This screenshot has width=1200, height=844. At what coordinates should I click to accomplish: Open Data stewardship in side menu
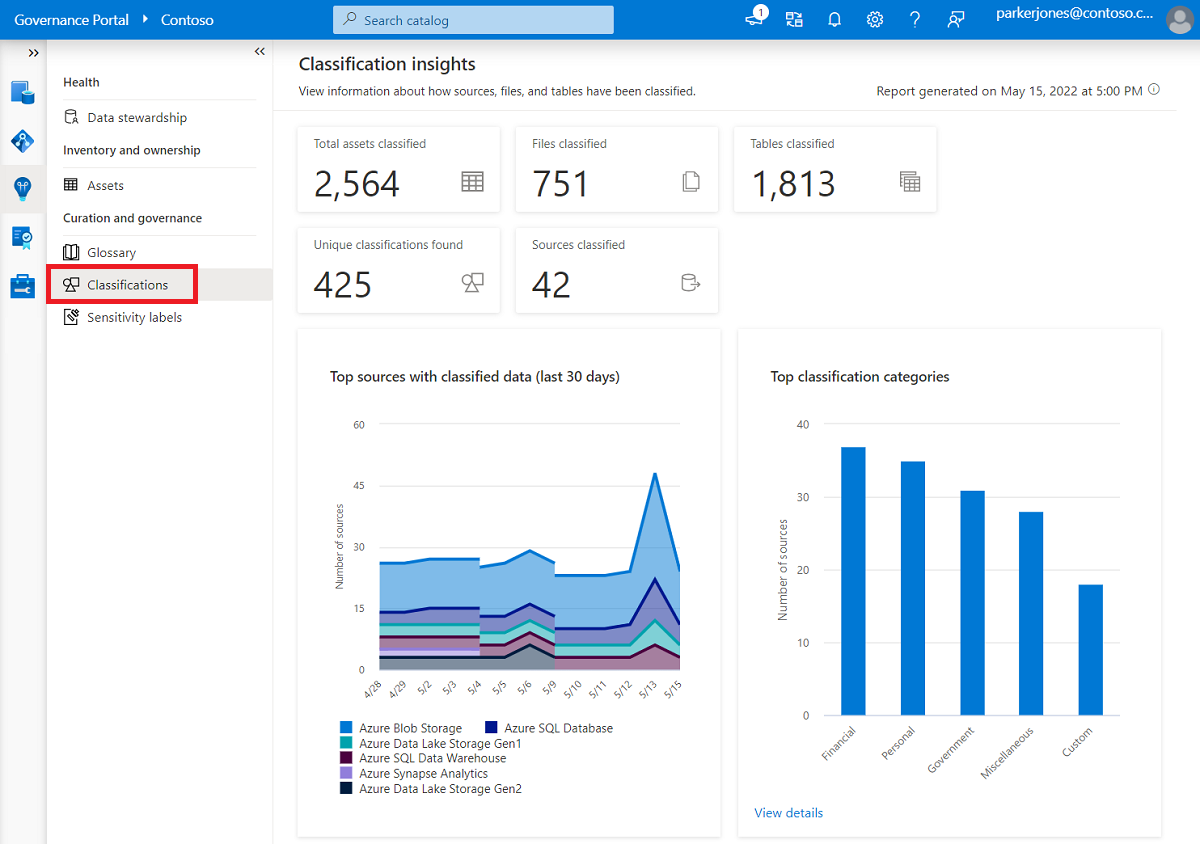point(136,118)
